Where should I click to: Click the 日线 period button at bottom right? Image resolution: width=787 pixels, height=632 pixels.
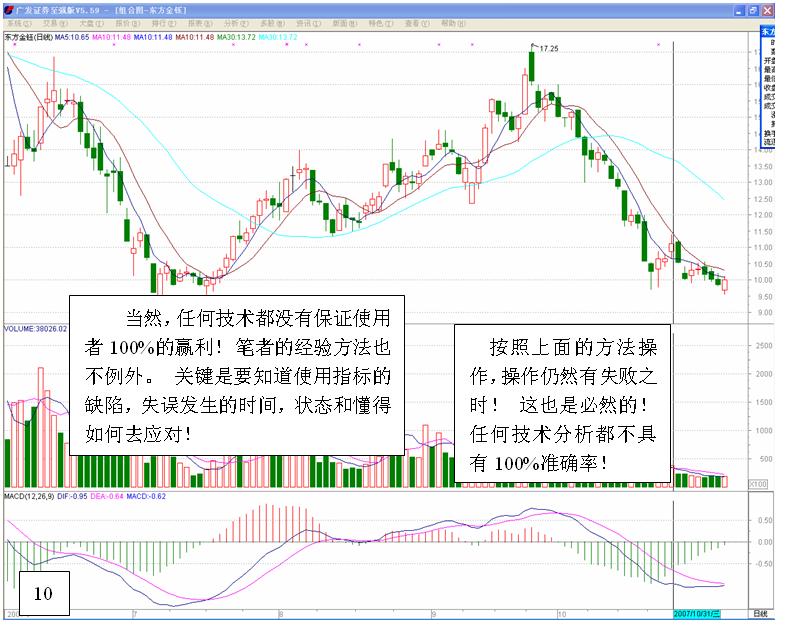coord(760,613)
